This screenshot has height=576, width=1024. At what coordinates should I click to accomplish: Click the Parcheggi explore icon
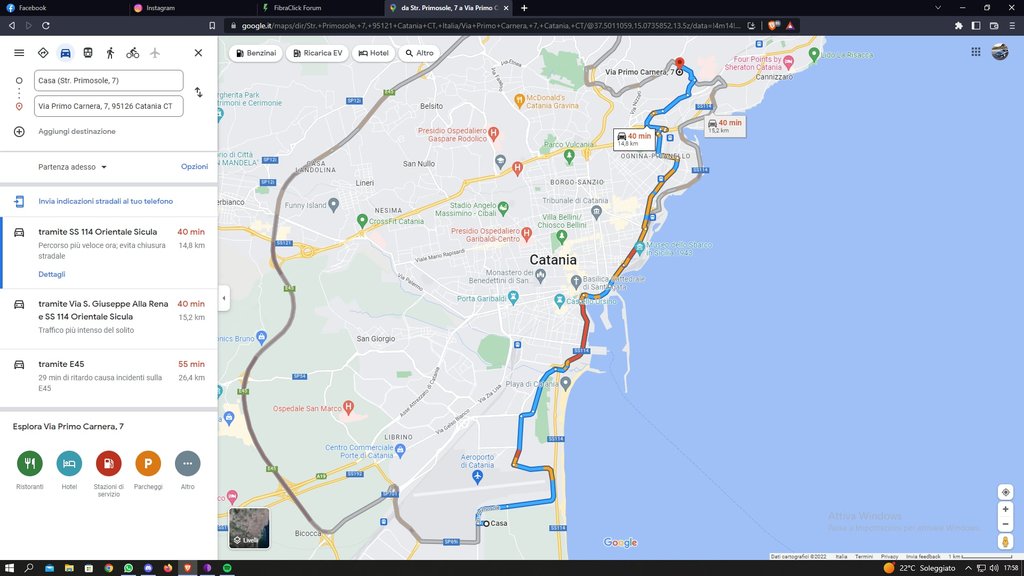pos(148,464)
